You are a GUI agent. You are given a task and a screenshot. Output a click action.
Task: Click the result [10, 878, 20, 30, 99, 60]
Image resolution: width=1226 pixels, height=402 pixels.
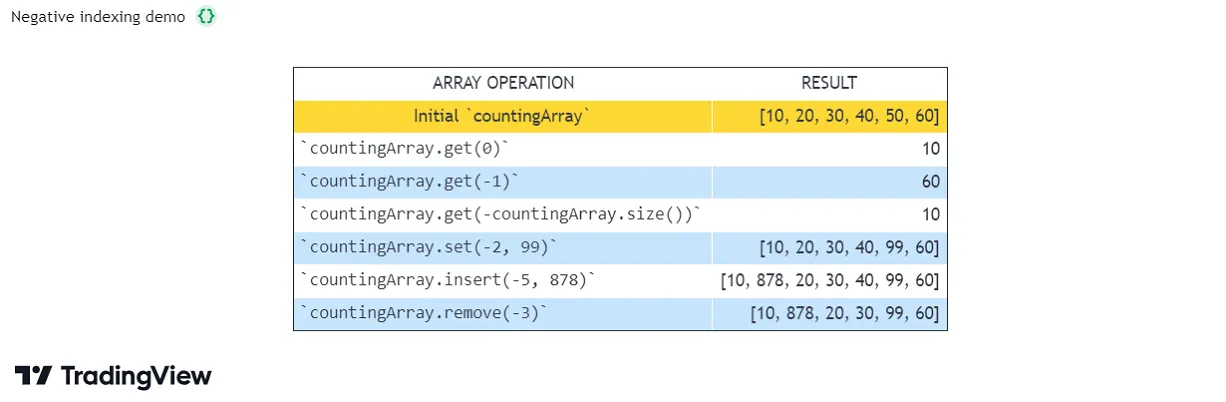tap(845, 314)
